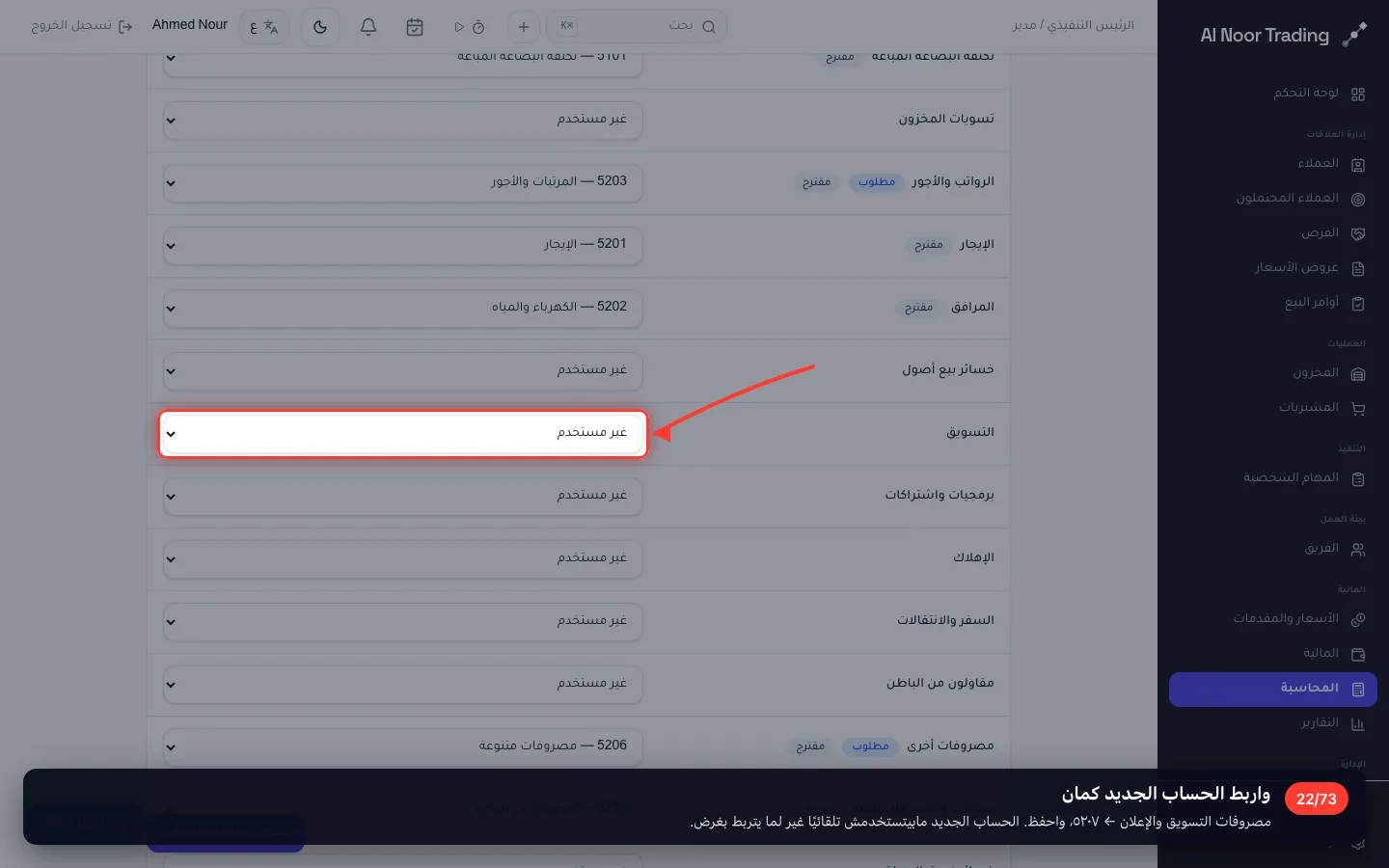1389x868 pixels.
Task: Open الإهلاك account dropdown
Action: pyautogui.click(x=403, y=559)
